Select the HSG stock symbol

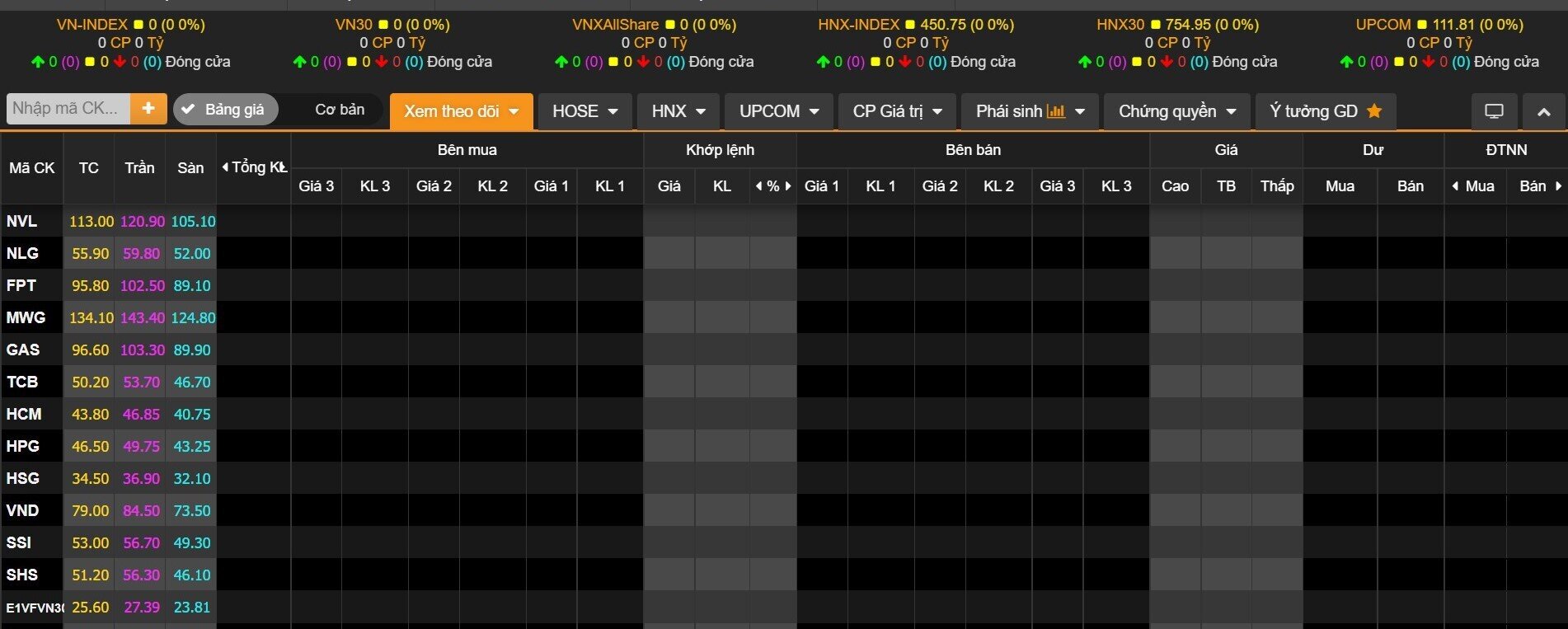23,478
